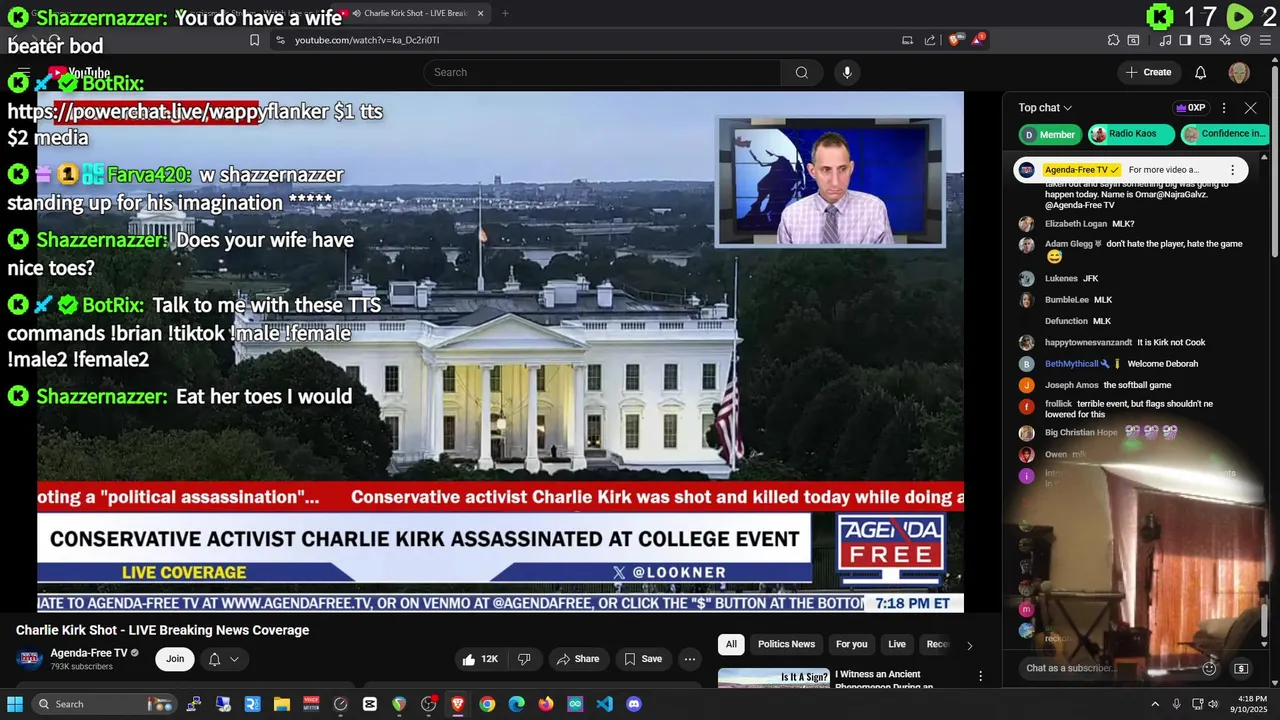Click the Join channel button
The image size is (1280, 720).
(x=175, y=659)
